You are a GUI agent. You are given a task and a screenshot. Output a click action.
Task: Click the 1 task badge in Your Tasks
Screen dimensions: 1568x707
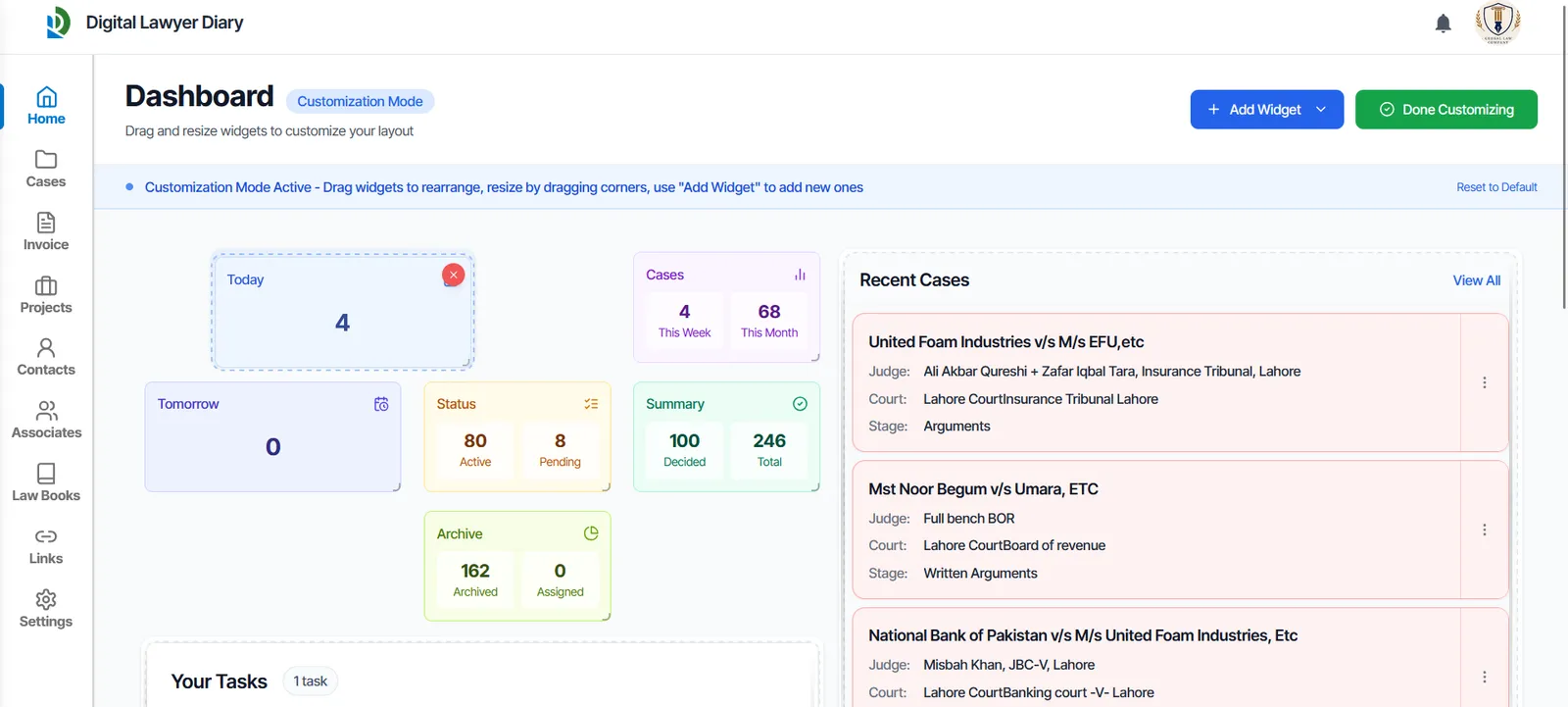(x=310, y=682)
